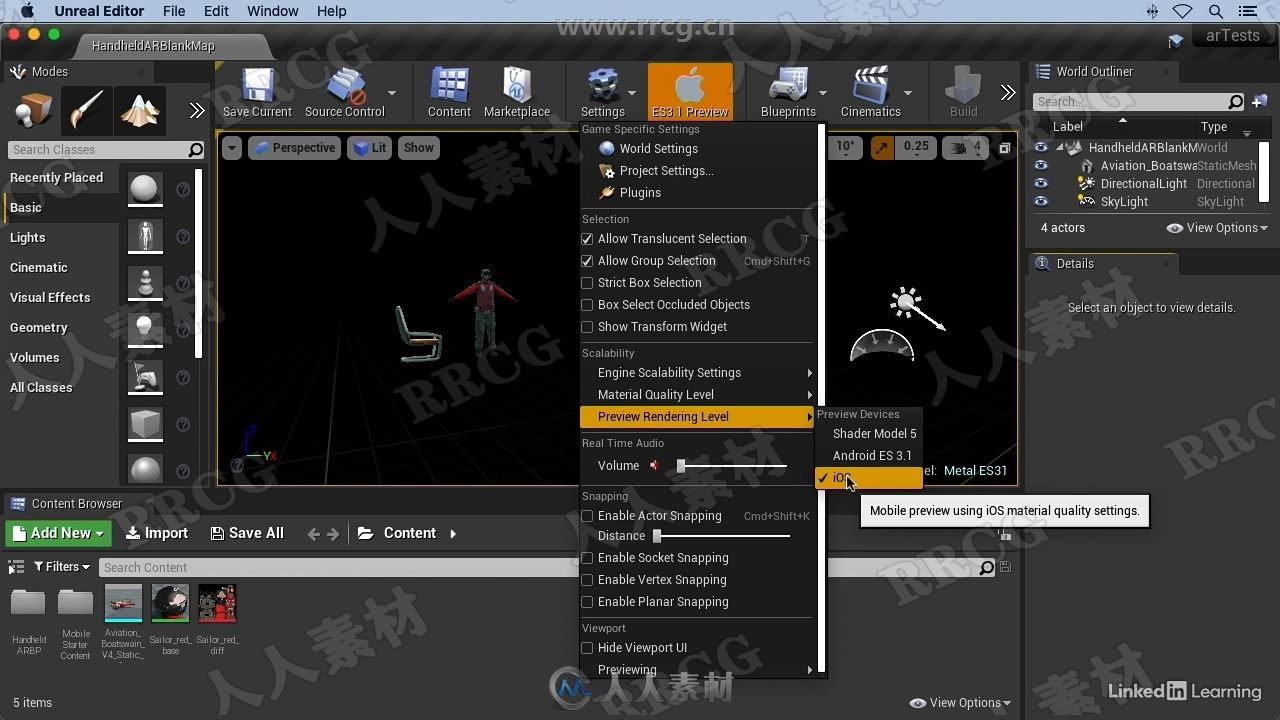The width and height of the screenshot is (1280, 720).
Task: Click the sources panel toggle icon
Action: tap(15, 567)
